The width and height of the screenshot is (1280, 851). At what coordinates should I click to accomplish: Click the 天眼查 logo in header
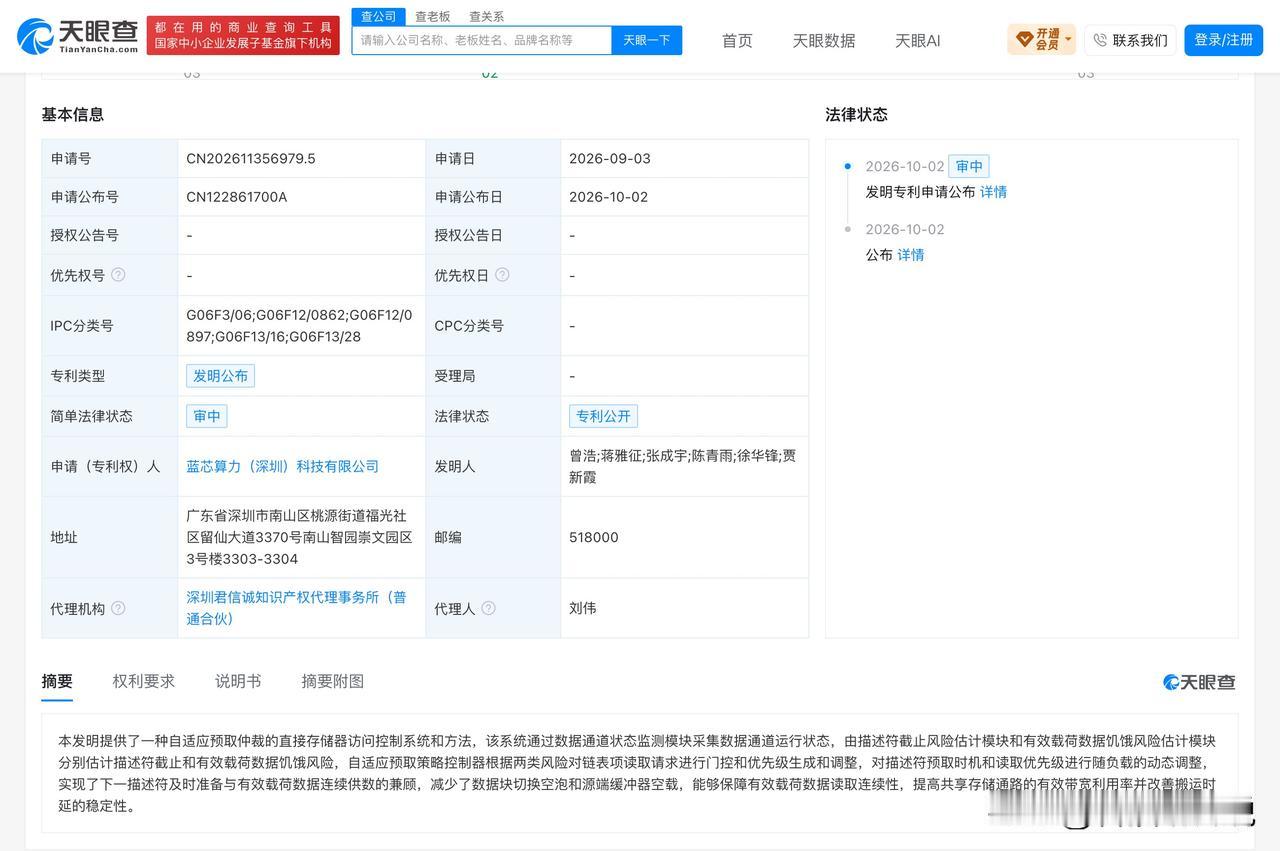pyautogui.click(x=78, y=36)
